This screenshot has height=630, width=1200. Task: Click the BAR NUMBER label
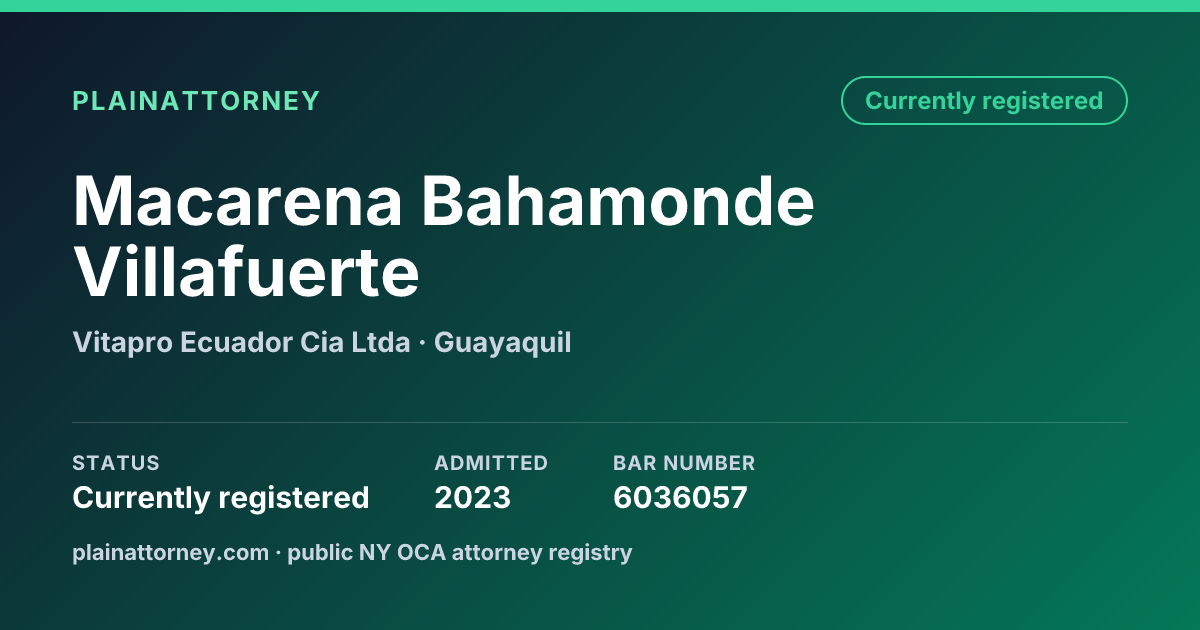pyautogui.click(x=684, y=463)
